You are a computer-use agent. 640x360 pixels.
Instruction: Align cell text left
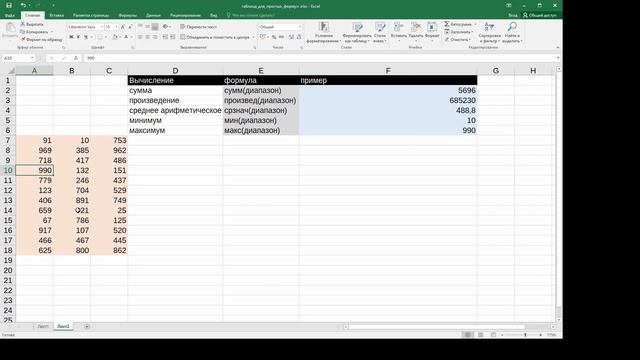(140, 37)
